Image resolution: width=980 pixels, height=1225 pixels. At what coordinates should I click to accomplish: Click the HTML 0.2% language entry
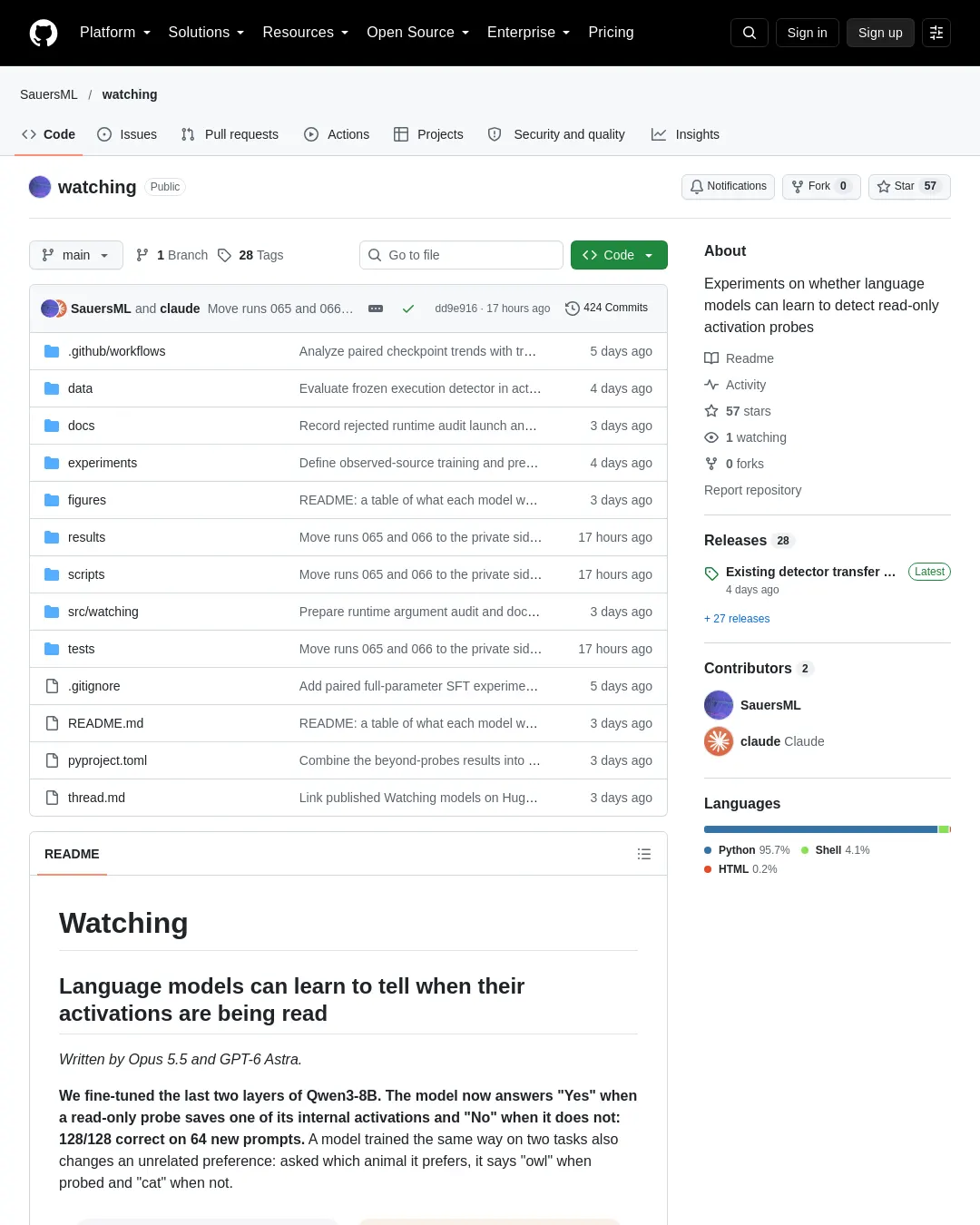coord(740,869)
